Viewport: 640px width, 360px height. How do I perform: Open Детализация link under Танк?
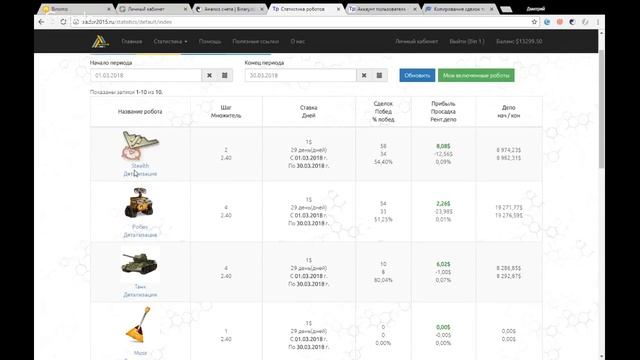point(140,294)
